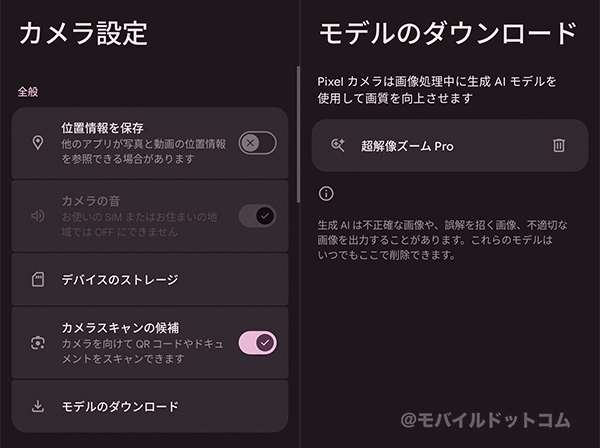This screenshot has width=600, height=448.
Task: Select the 超解像ズーム Pro model row
Action: (x=450, y=145)
